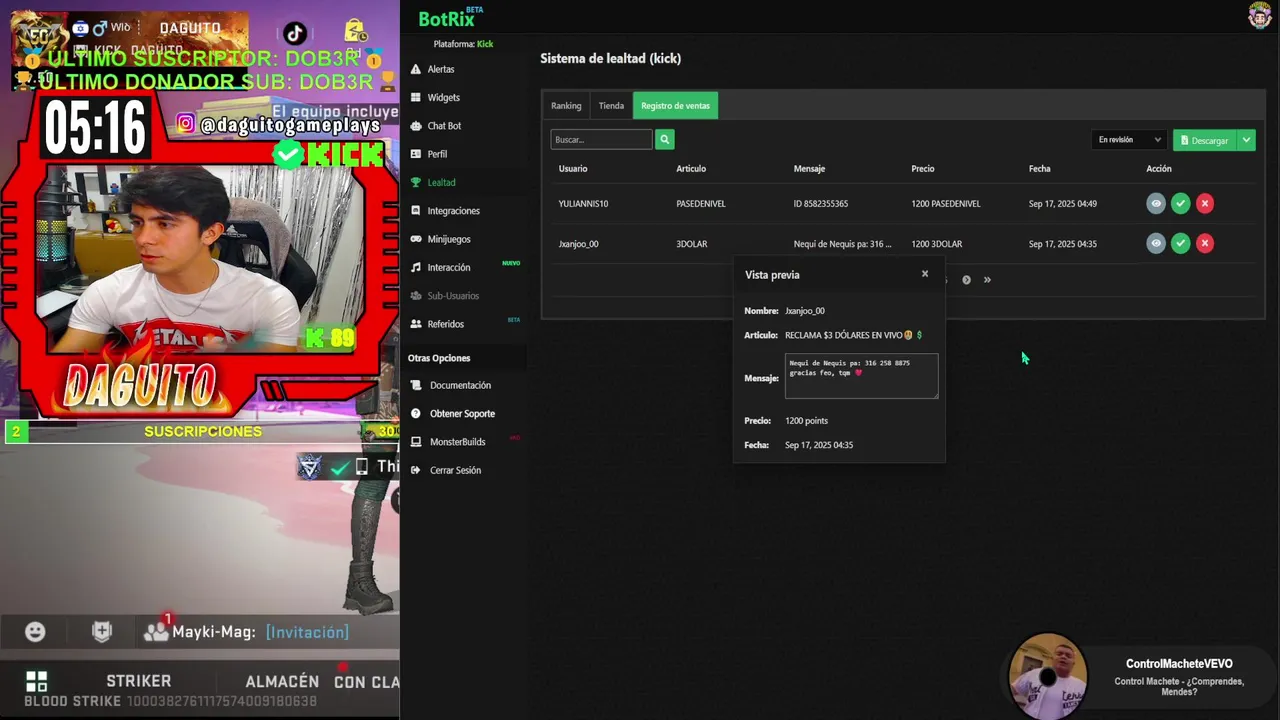Go to next page arrow

click(x=966, y=280)
